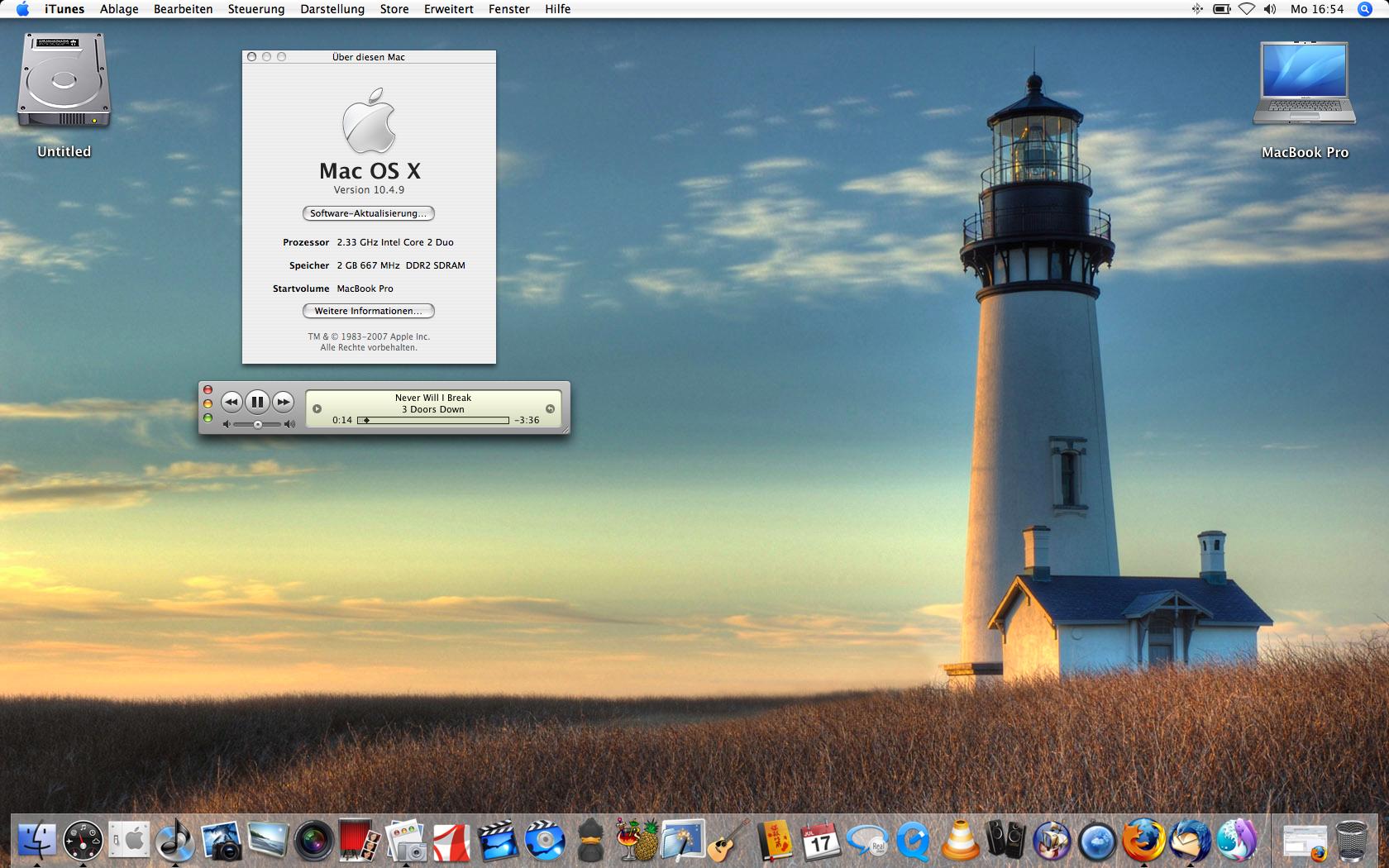Open the Steuerung menu

click(256, 9)
